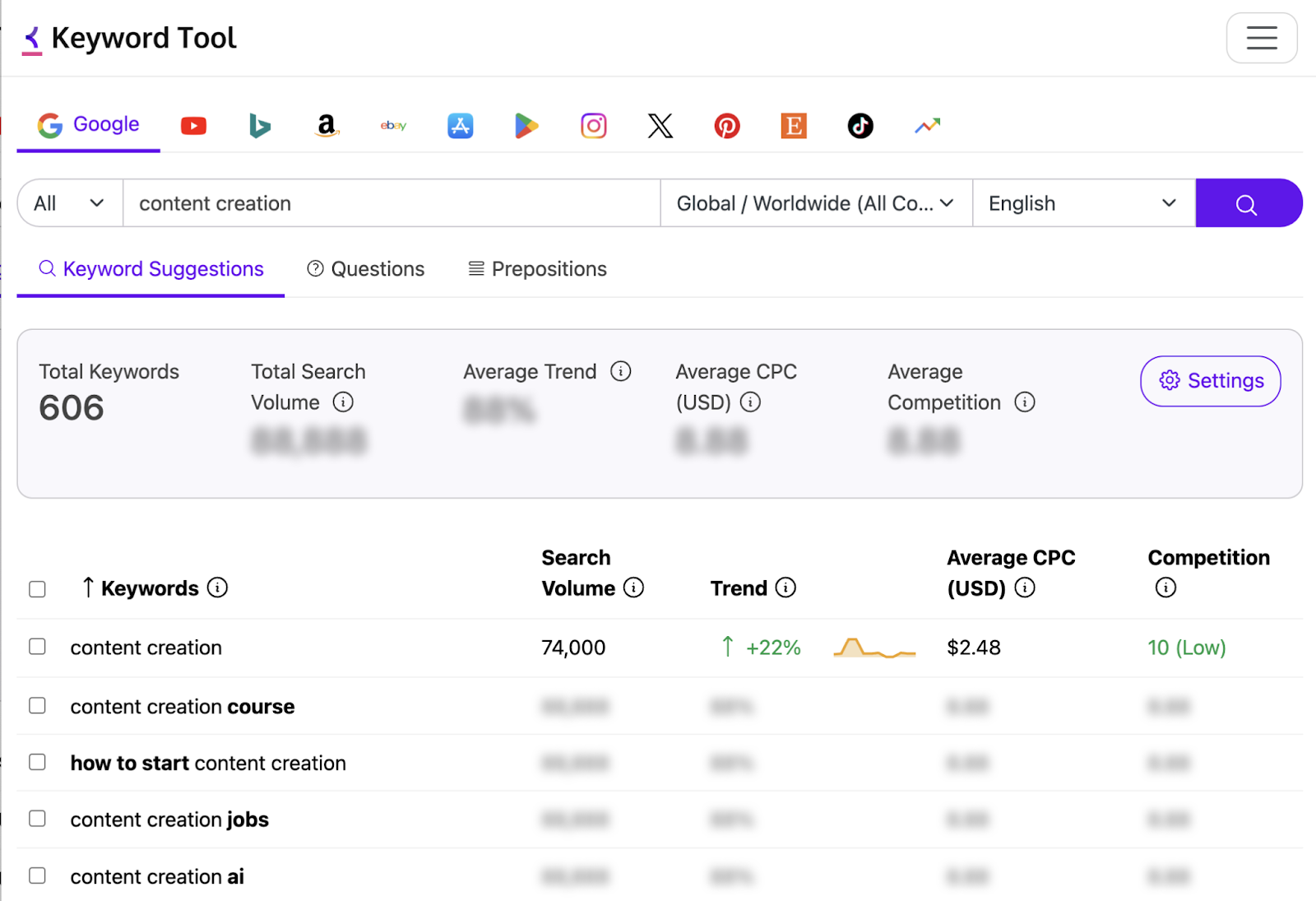This screenshot has width=1316, height=901.
Task: Switch to Keyword Suggestions tab
Action: [x=151, y=269]
